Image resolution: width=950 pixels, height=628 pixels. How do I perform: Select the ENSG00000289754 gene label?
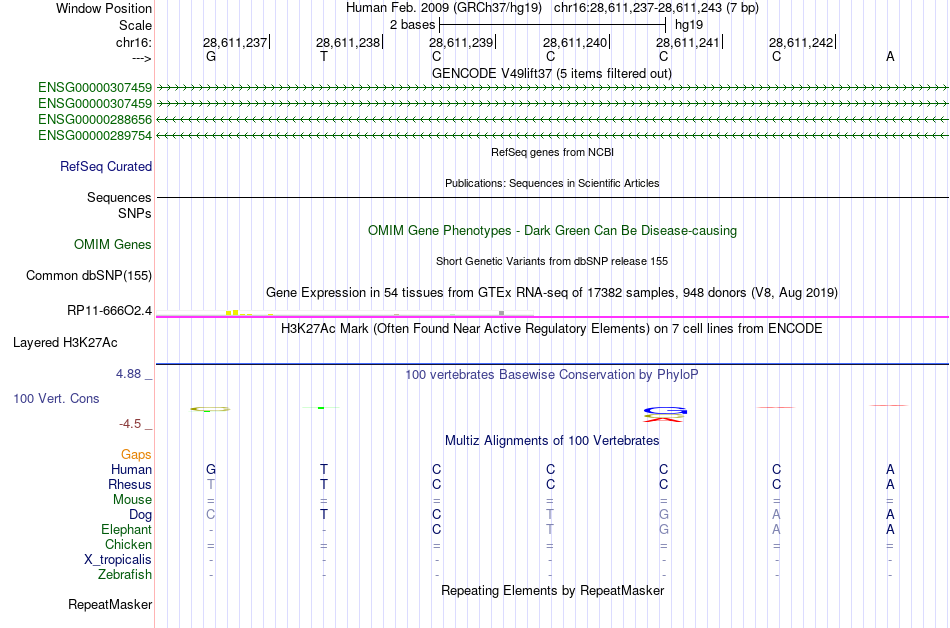tap(95, 136)
